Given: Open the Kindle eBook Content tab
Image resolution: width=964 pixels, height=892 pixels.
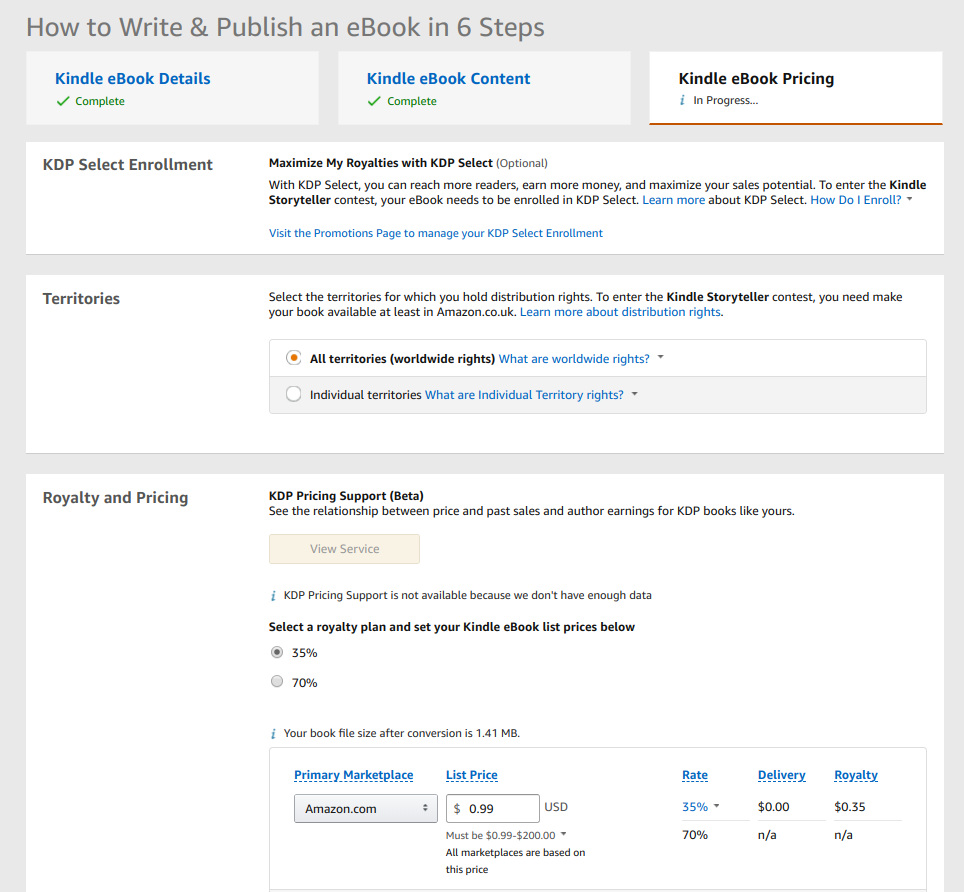Looking at the screenshot, I should tap(448, 79).
